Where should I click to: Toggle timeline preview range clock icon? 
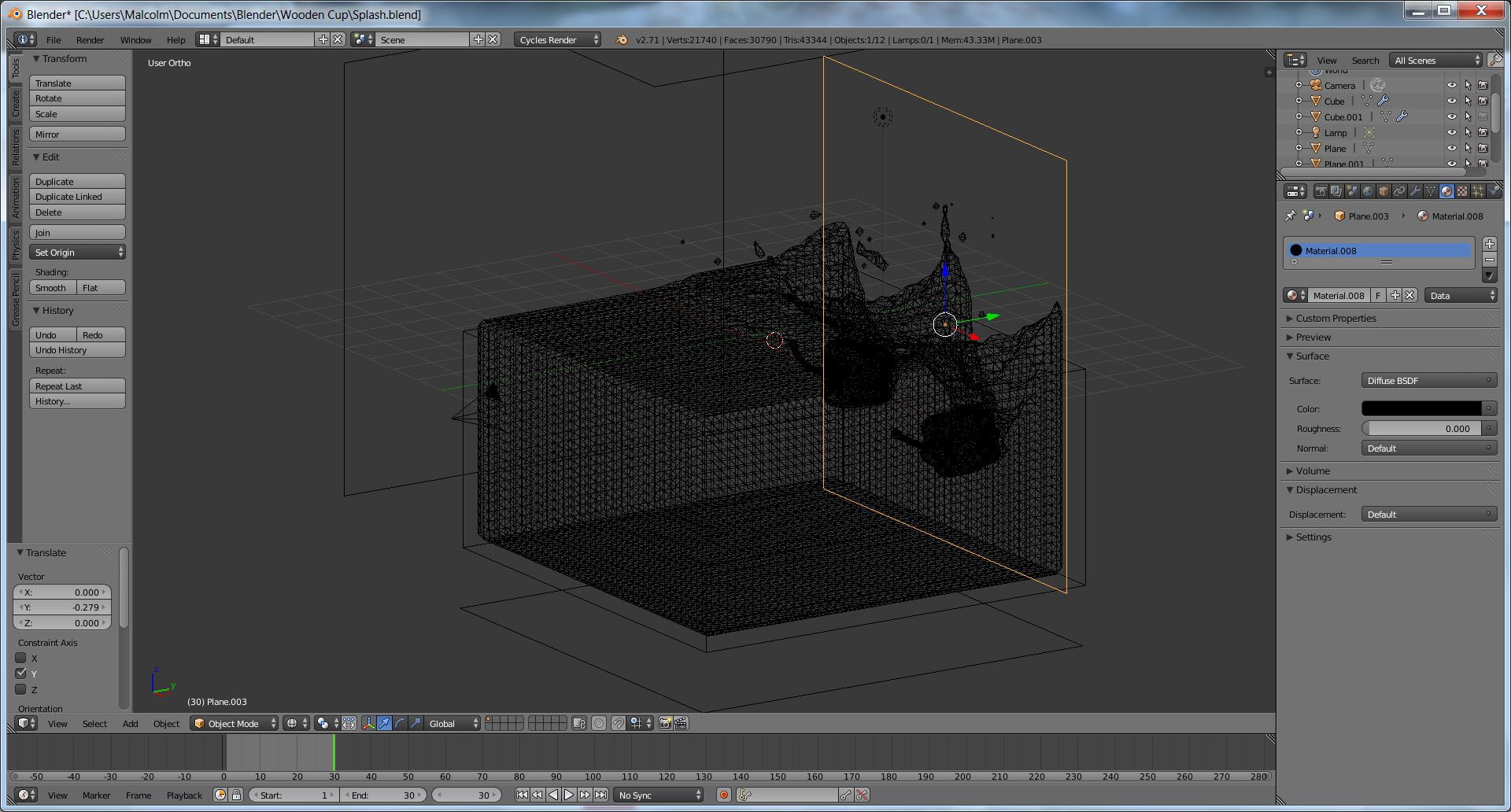pyautogui.click(x=220, y=795)
